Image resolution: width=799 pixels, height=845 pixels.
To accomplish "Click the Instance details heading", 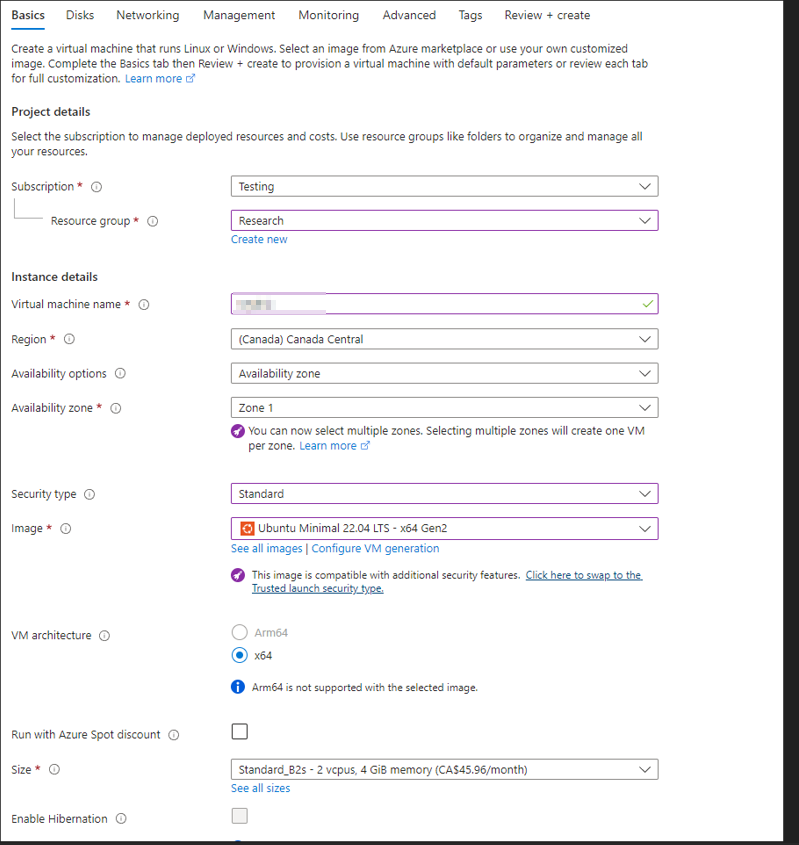I will point(54,277).
